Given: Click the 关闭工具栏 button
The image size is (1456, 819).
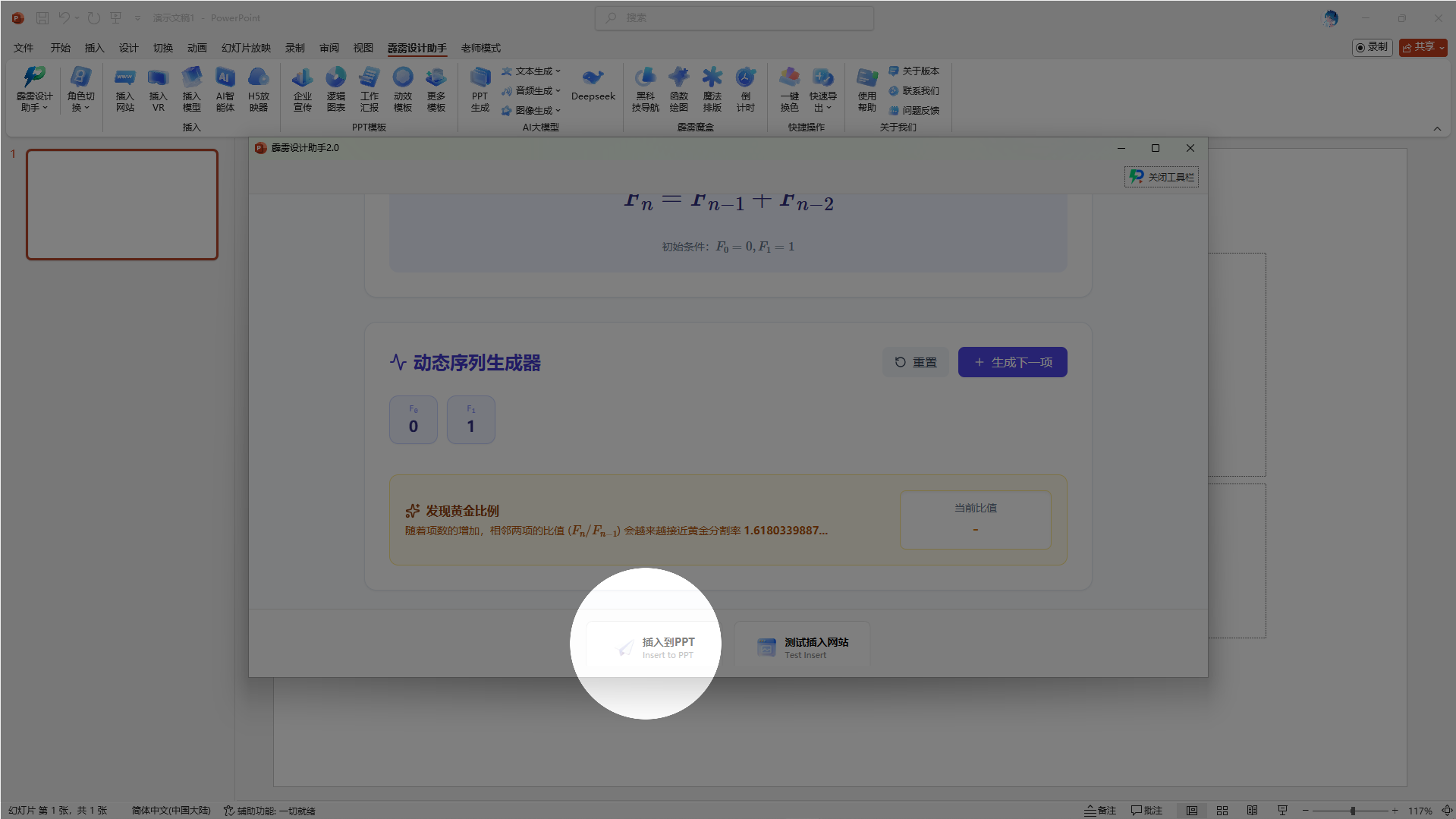Looking at the screenshot, I should point(1162,177).
